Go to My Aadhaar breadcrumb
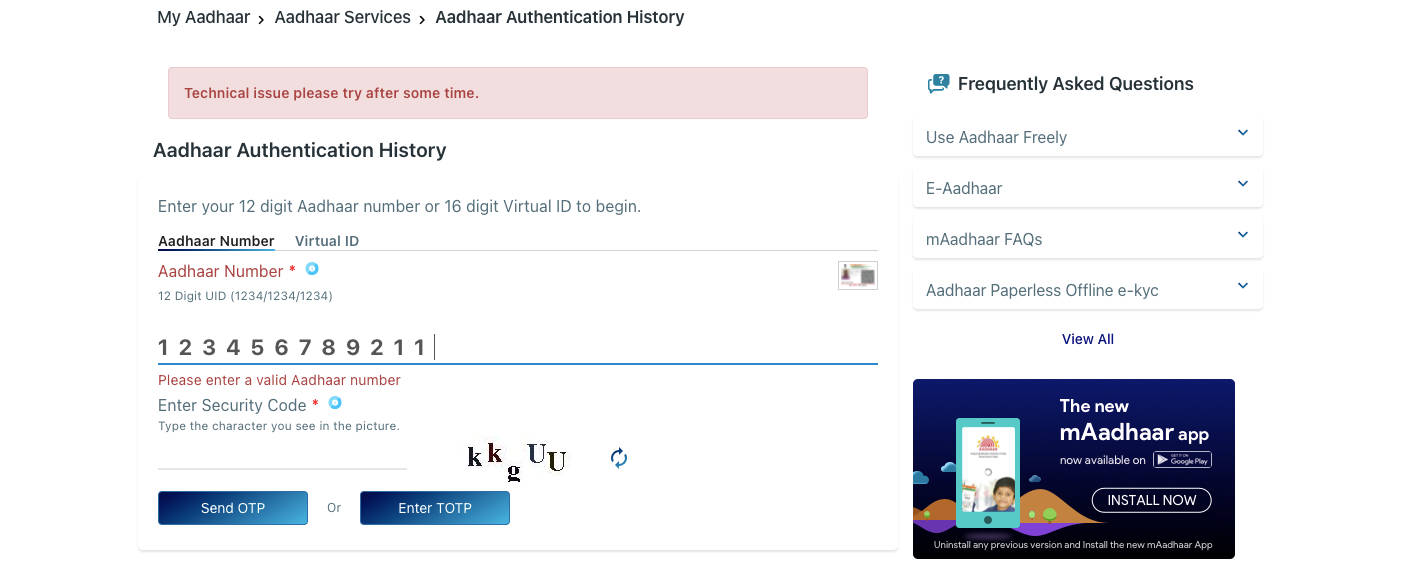The height and width of the screenshot is (575, 1426). (x=204, y=17)
